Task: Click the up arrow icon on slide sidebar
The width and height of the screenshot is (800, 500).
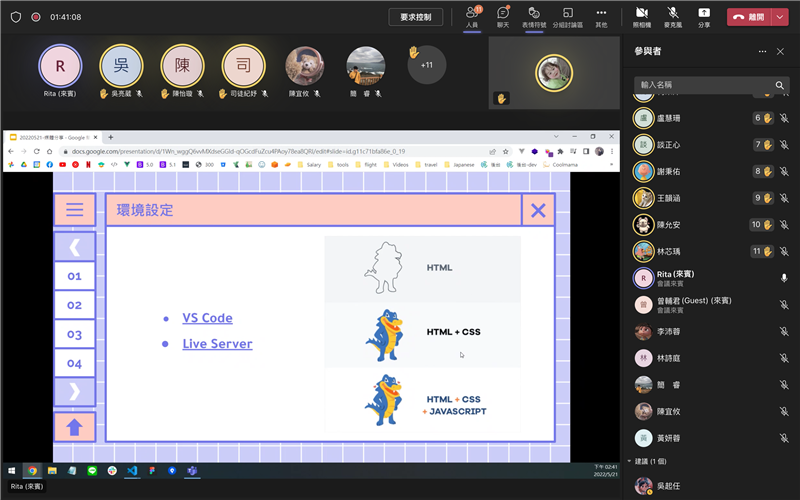Action: [x=75, y=427]
